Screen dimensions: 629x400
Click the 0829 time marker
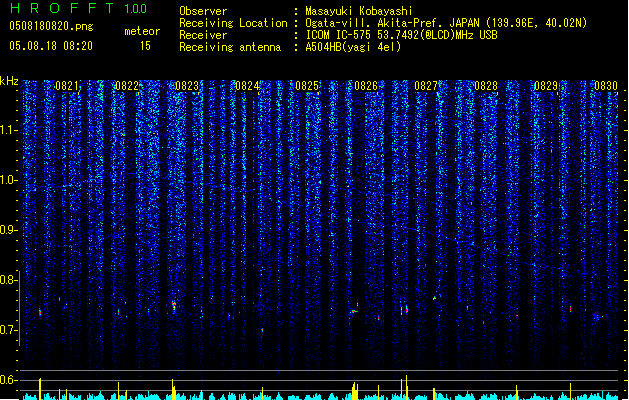click(x=546, y=86)
